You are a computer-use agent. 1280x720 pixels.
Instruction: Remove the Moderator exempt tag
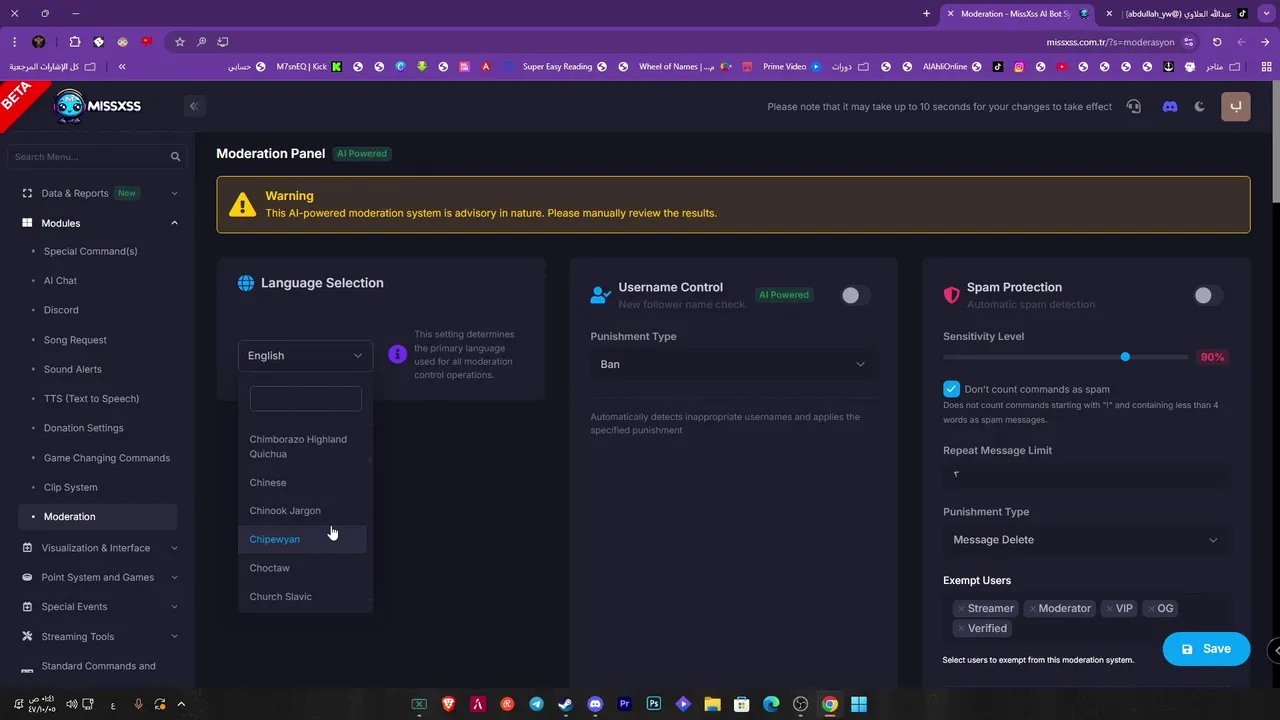1032,608
